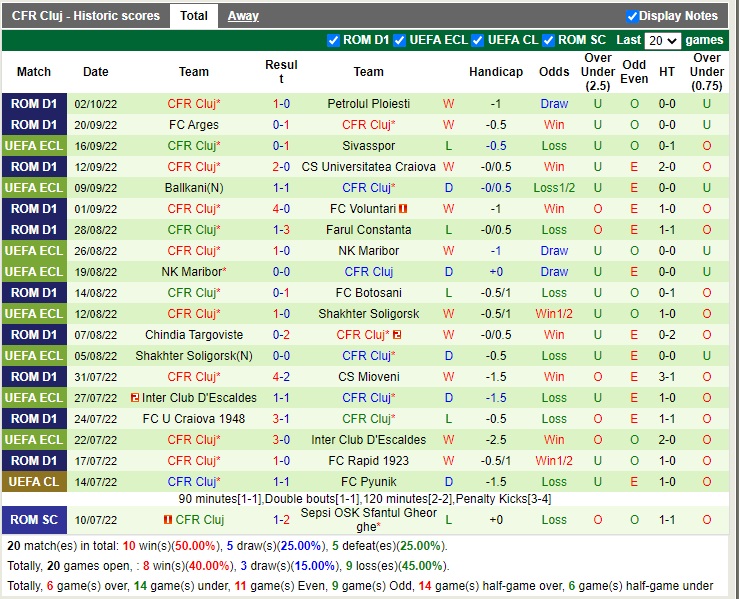Click the red card icon before CFR Cluj in ROM SC row
Viewport: 739px width, 599px height.
coord(167,519)
